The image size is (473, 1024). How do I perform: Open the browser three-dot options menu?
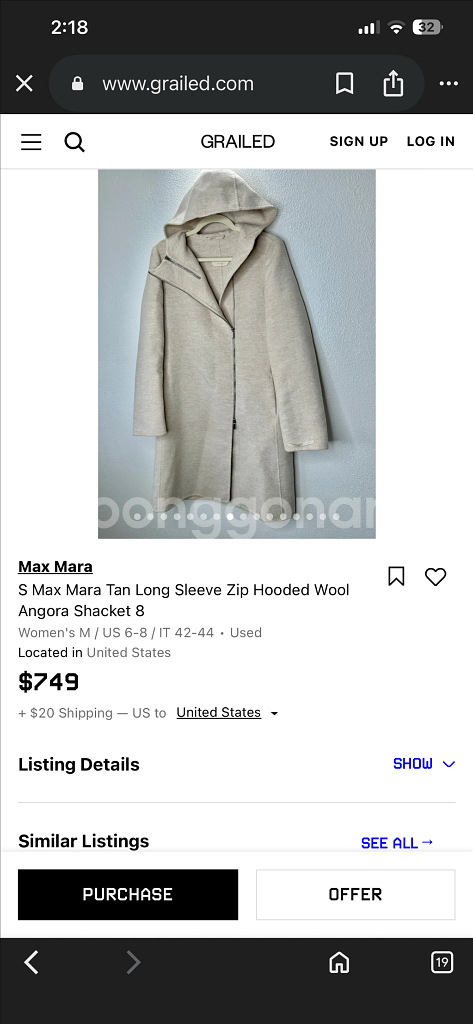[449, 84]
